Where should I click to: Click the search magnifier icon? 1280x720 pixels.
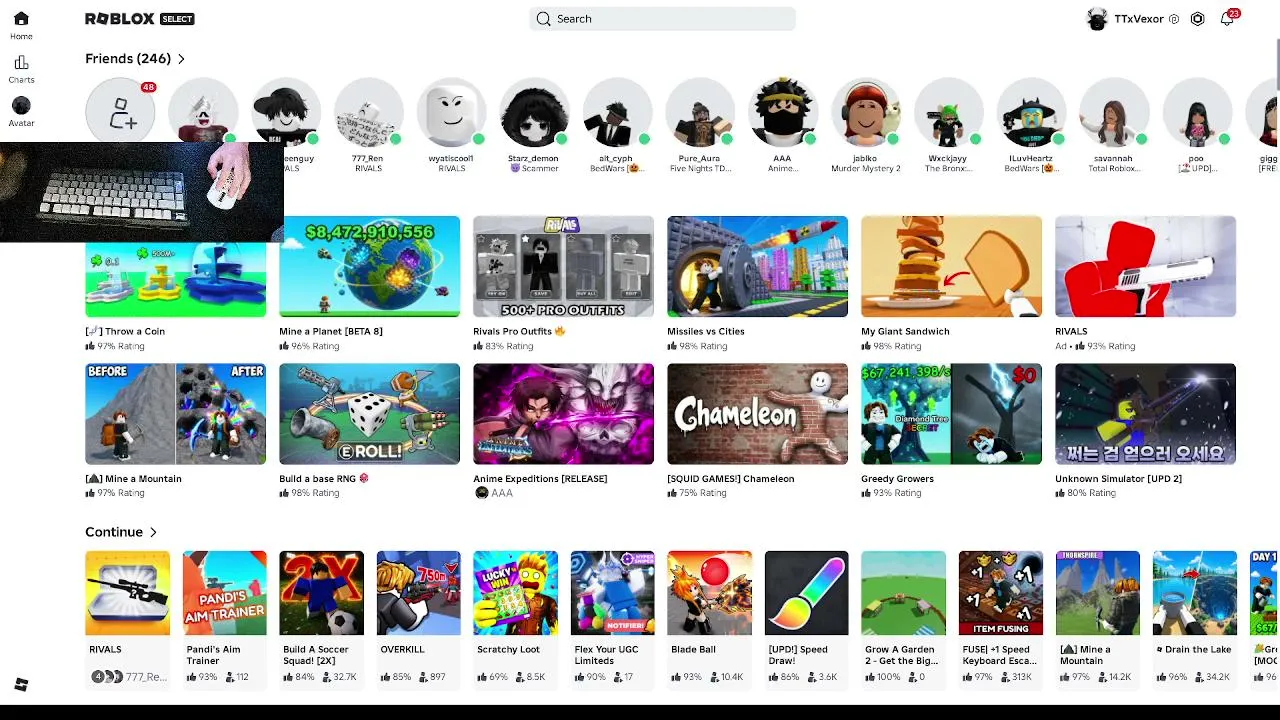(x=543, y=19)
